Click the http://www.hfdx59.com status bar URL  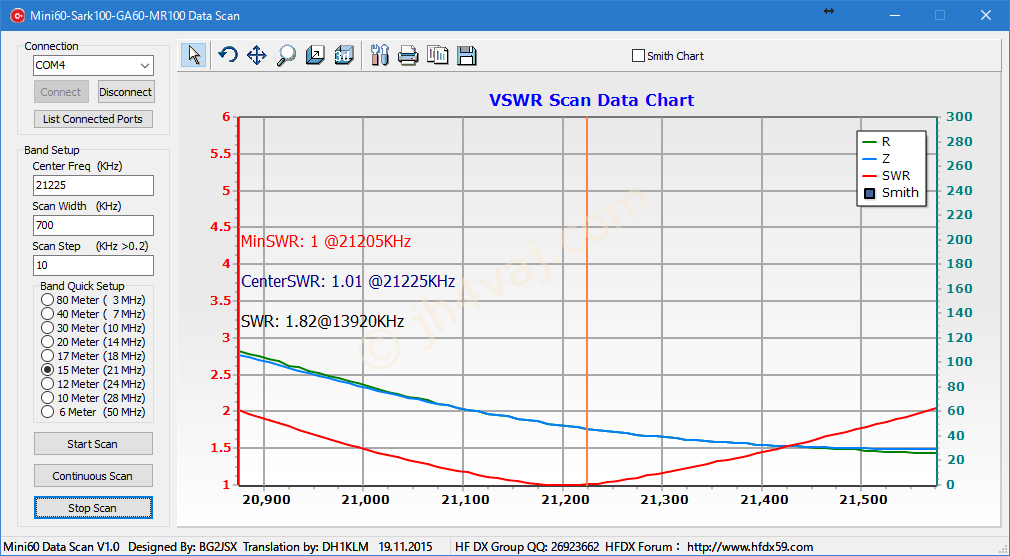click(750, 547)
